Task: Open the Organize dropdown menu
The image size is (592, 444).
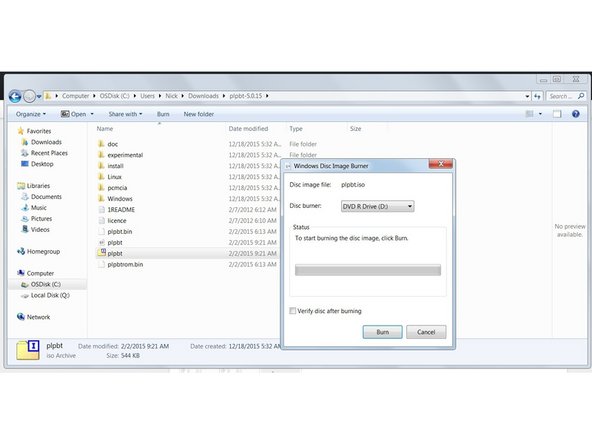Action: pyautogui.click(x=31, y=114)
